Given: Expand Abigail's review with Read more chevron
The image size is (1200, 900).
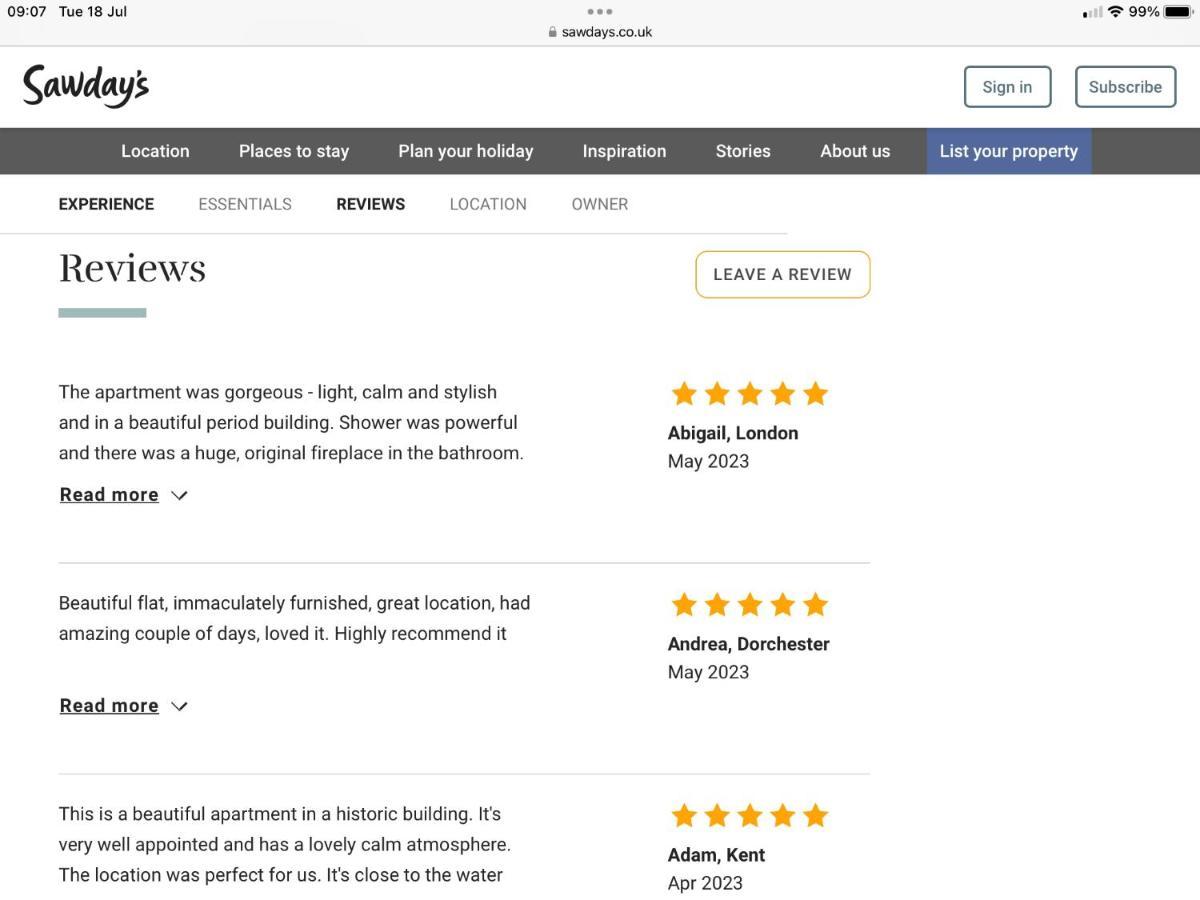Looking at the screenshot, I should click(179, 495).
